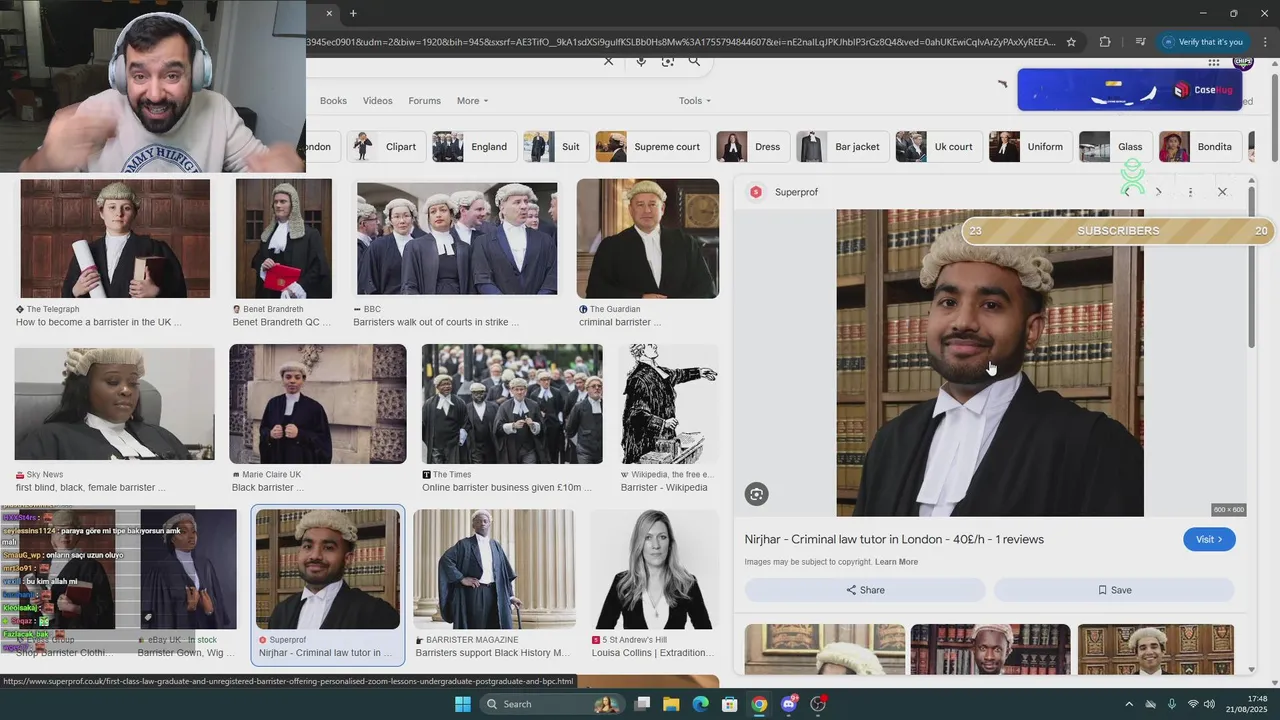Open Microsoft Store from the taskbar
The width and height of the screenshot is (1280, 720).
tap(730, 704)
